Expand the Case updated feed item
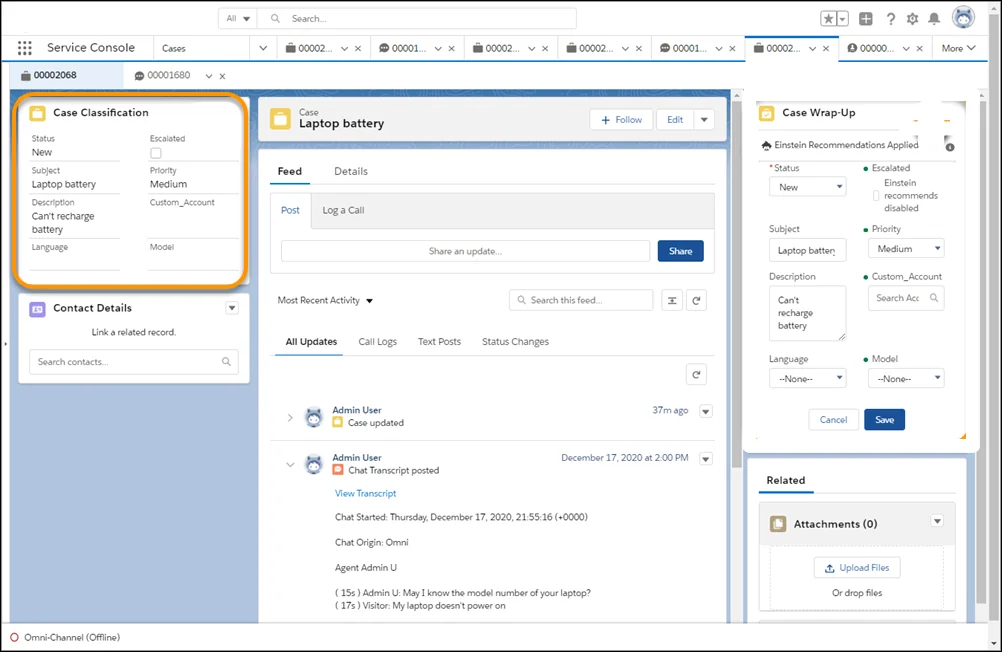The width and height of the screenshot is (1002, 652). 289,417
